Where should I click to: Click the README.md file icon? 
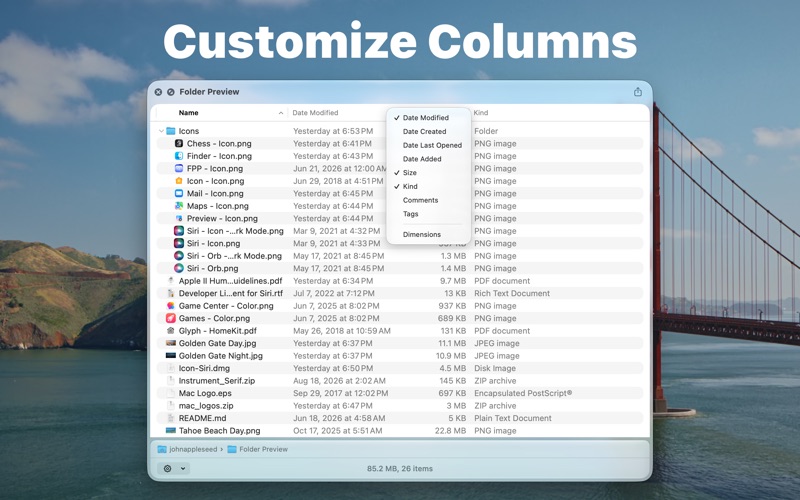pos(170,418)
